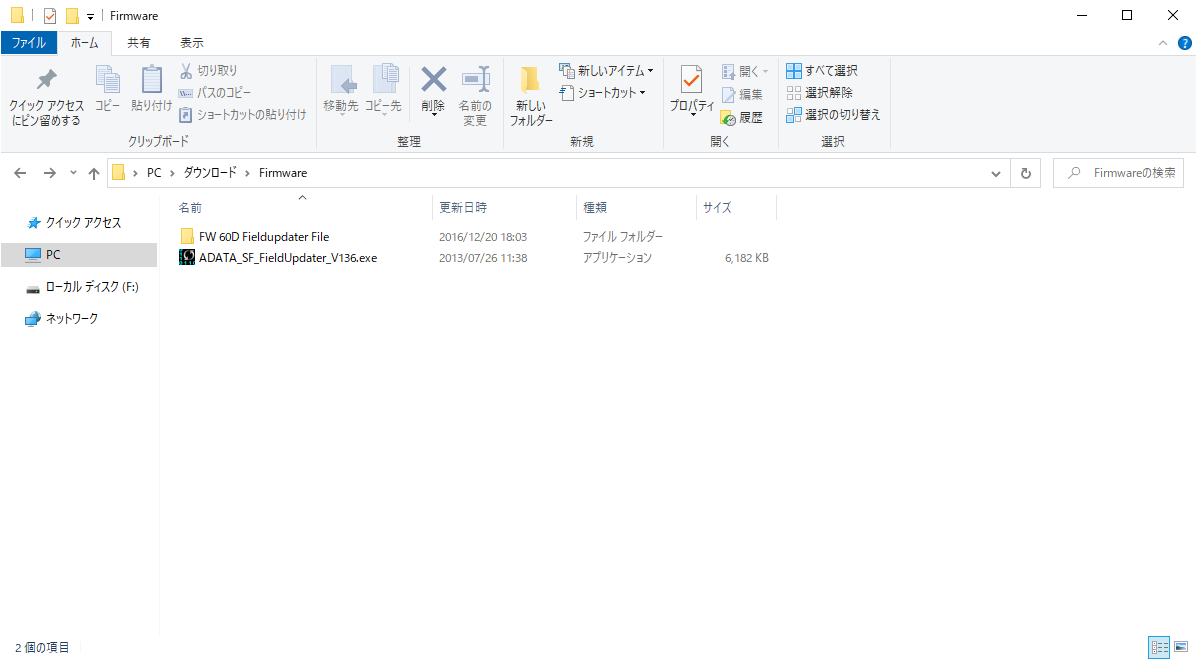
Task: Go back with left arrow
Action: pos(21,173)
